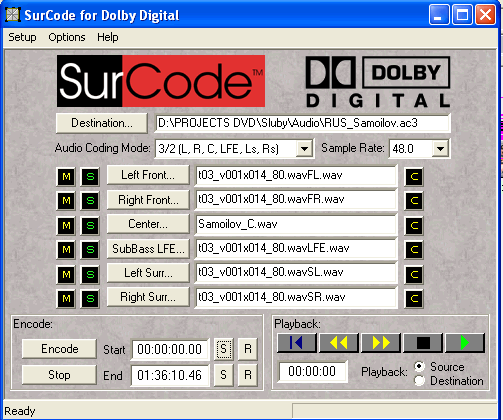Click the Start time field 00:00:00.00
Screen dimensions: 503x420
[170, 349]
